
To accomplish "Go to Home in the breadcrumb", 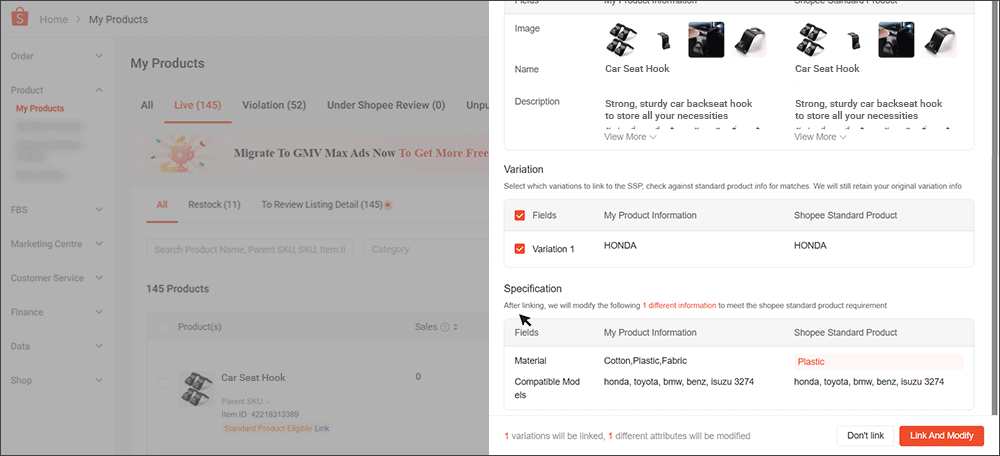I will [54, 20].
